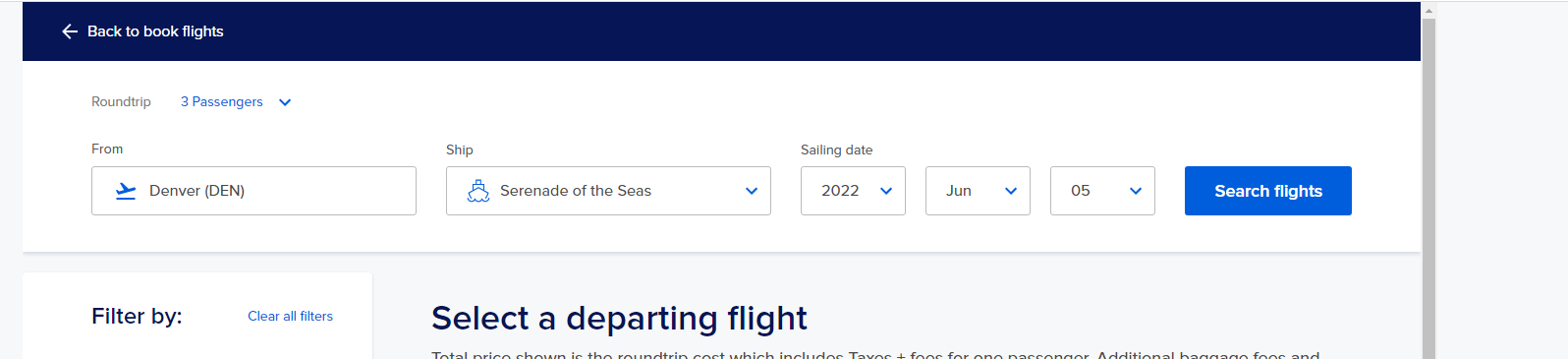Open the Jun sailing month dropdown
The image size is (1568, 359).
978,191
